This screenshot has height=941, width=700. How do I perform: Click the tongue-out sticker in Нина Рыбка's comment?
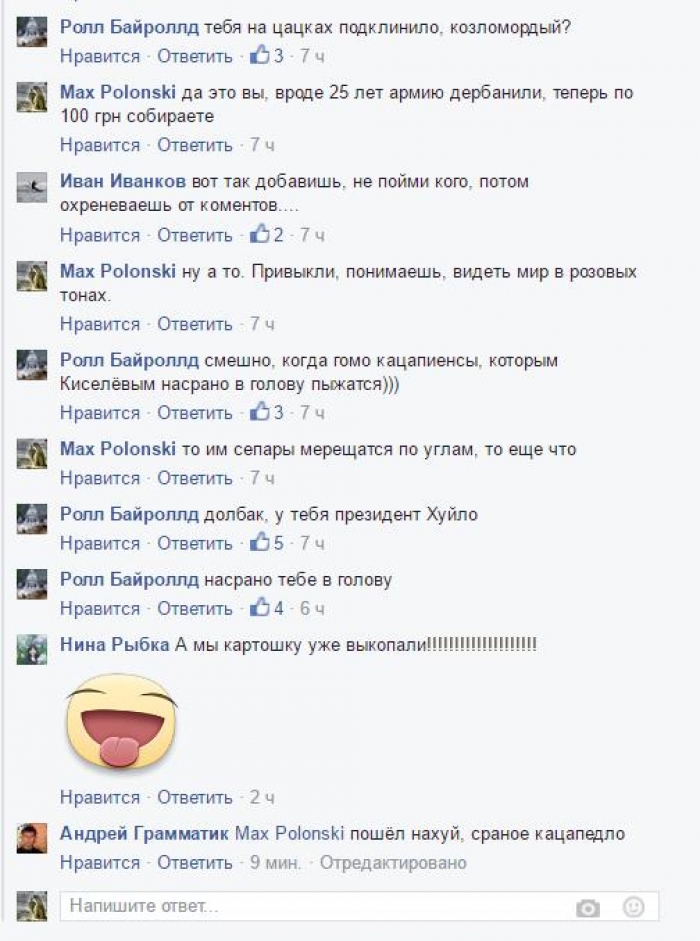click(x=121, y=721)
